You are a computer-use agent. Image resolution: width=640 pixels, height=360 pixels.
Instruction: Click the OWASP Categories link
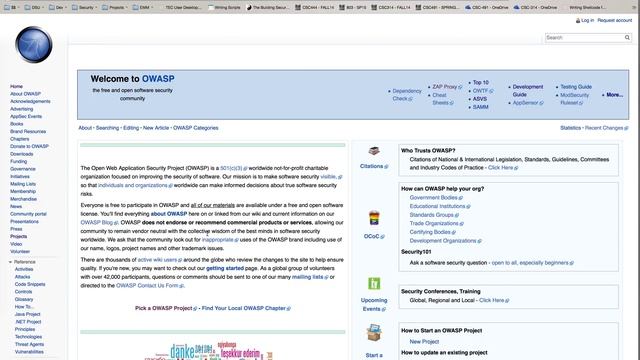point(196,128)
